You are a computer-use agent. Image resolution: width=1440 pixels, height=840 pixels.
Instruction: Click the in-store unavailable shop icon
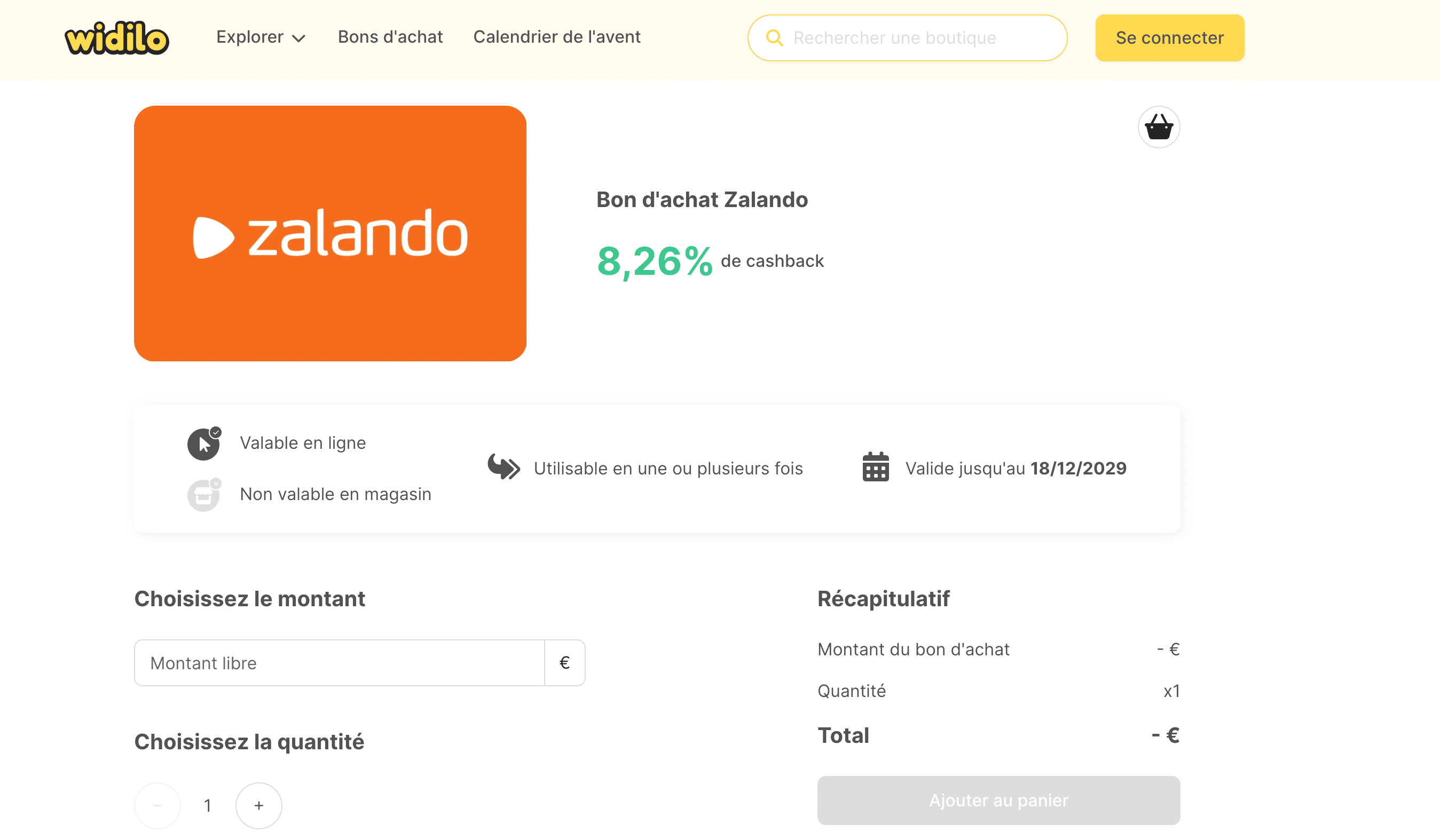pos(203,495)
